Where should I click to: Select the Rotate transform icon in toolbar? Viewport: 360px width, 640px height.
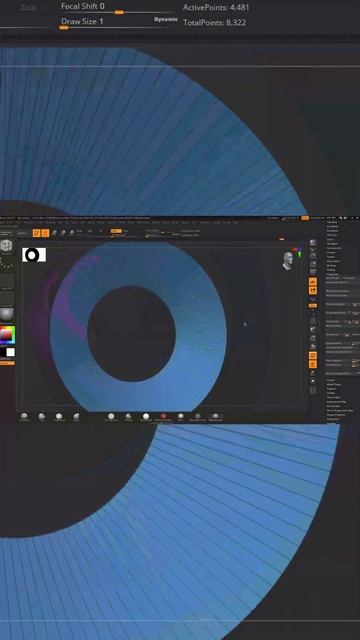pyautogui.click(x=72, y=233)
